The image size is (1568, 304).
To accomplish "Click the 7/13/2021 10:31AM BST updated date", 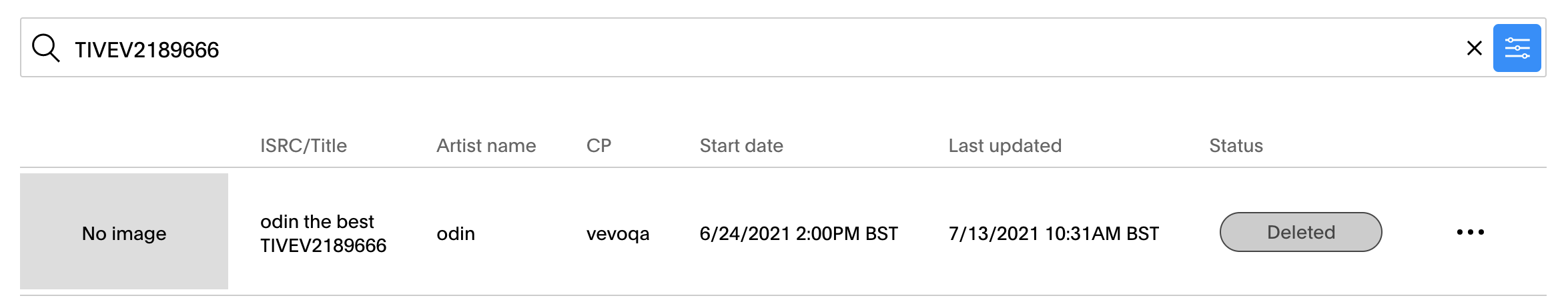I will (1054, 233).
